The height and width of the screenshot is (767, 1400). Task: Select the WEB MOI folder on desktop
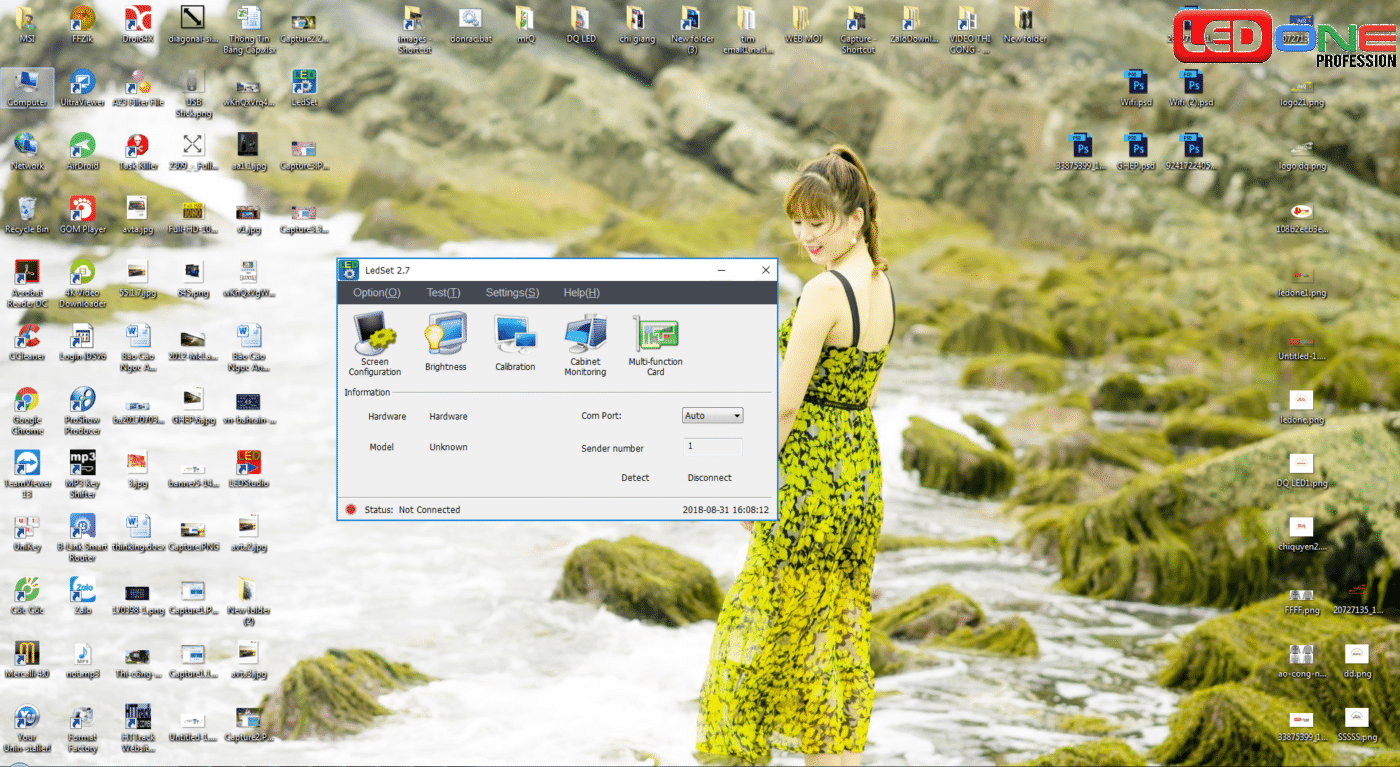tap(802, 25)
